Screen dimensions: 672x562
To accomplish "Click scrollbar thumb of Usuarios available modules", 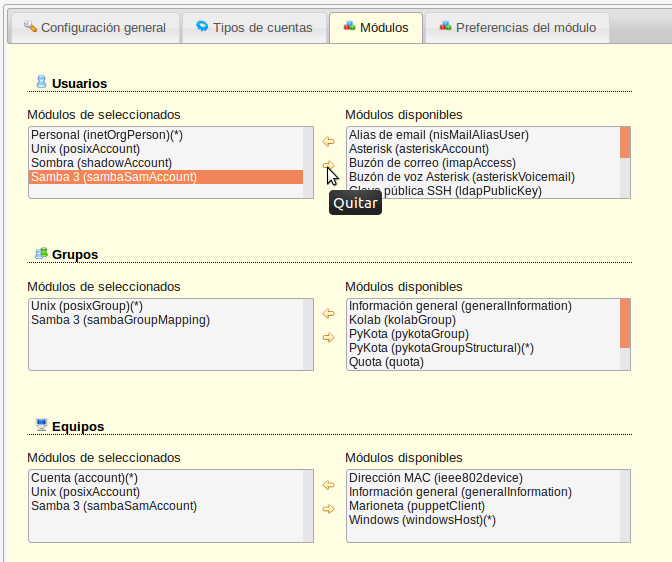I will [625, 142].
